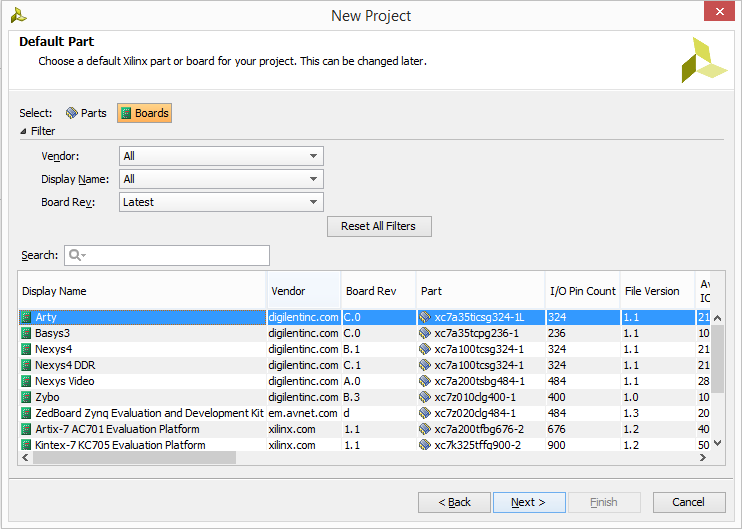Click the vertical scrollbar thumb

point(717,359)
